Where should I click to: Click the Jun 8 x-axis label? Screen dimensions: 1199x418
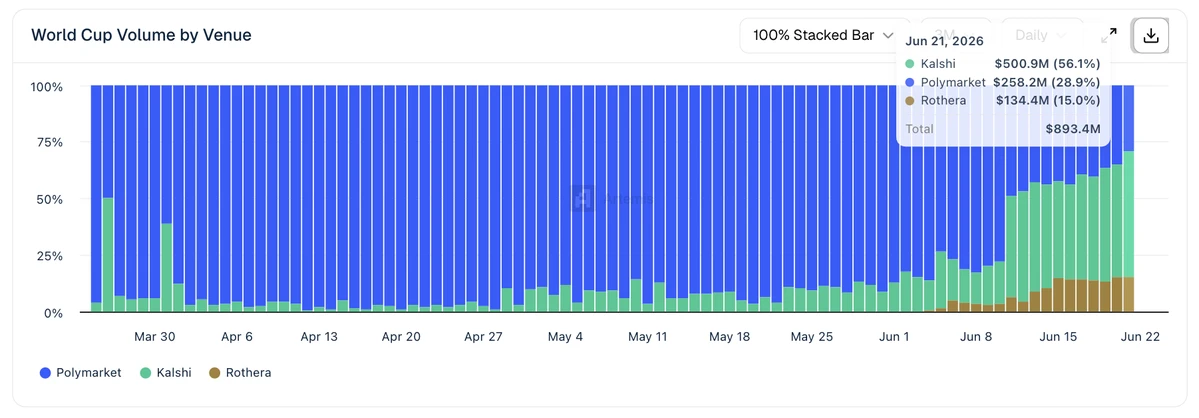pos(975,336)
